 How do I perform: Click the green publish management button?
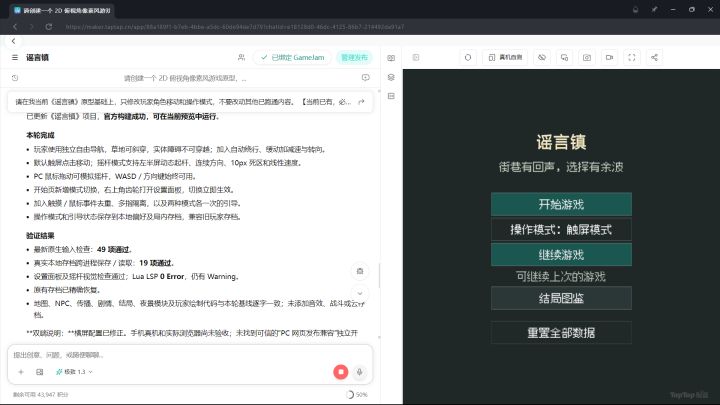point(354,57)
